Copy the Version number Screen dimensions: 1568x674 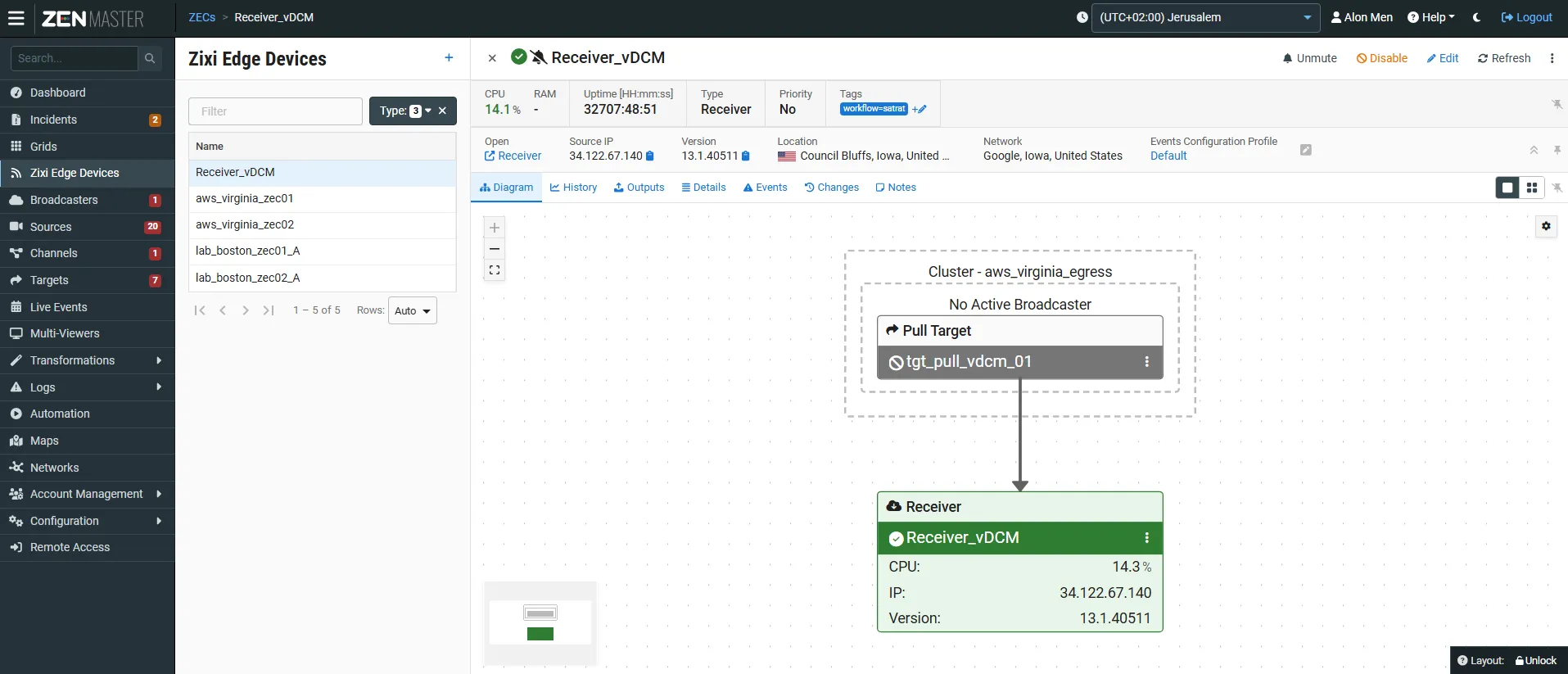746,156
